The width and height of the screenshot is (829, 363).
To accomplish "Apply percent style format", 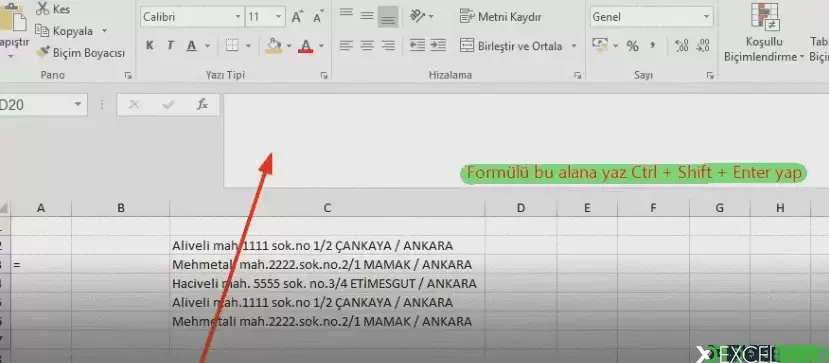I will pos(632,46).
